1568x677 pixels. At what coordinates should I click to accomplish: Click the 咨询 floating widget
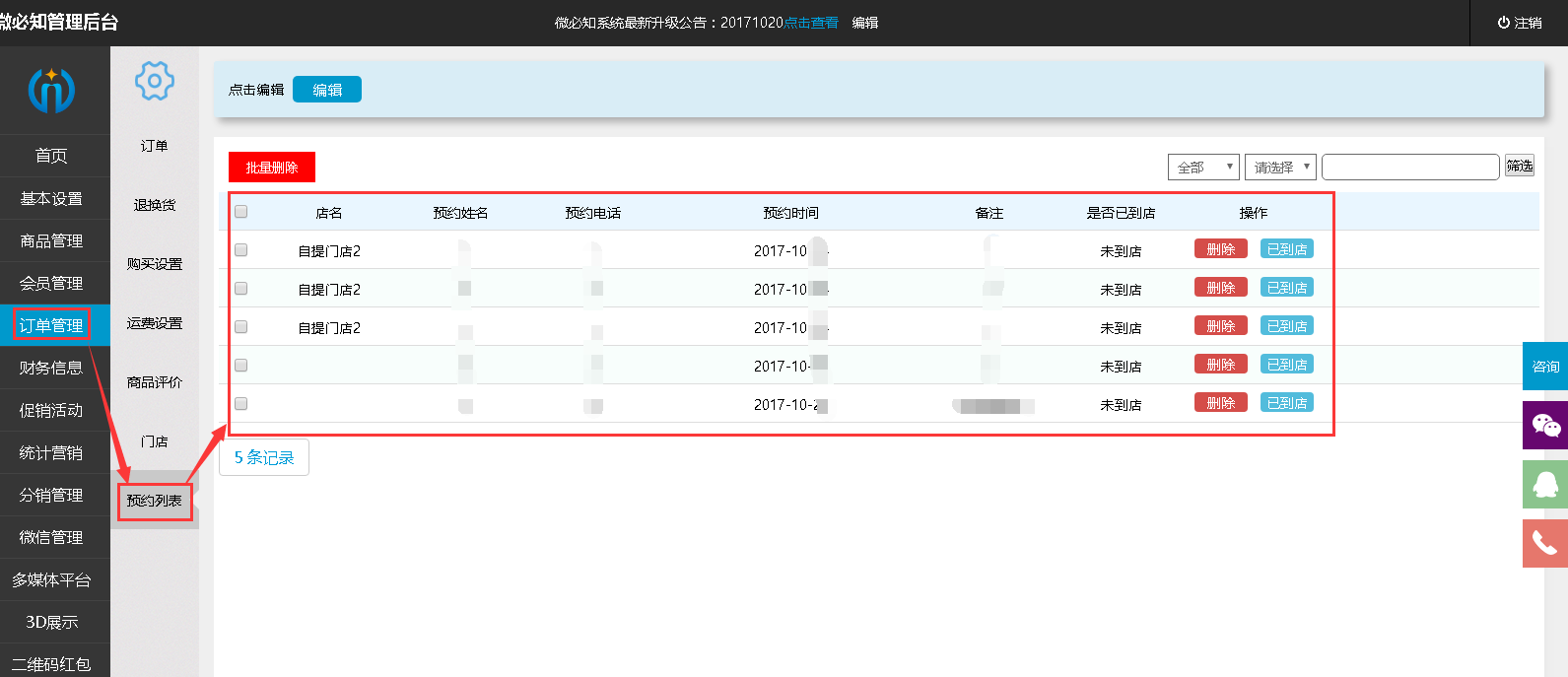[x=1544, y=367]
